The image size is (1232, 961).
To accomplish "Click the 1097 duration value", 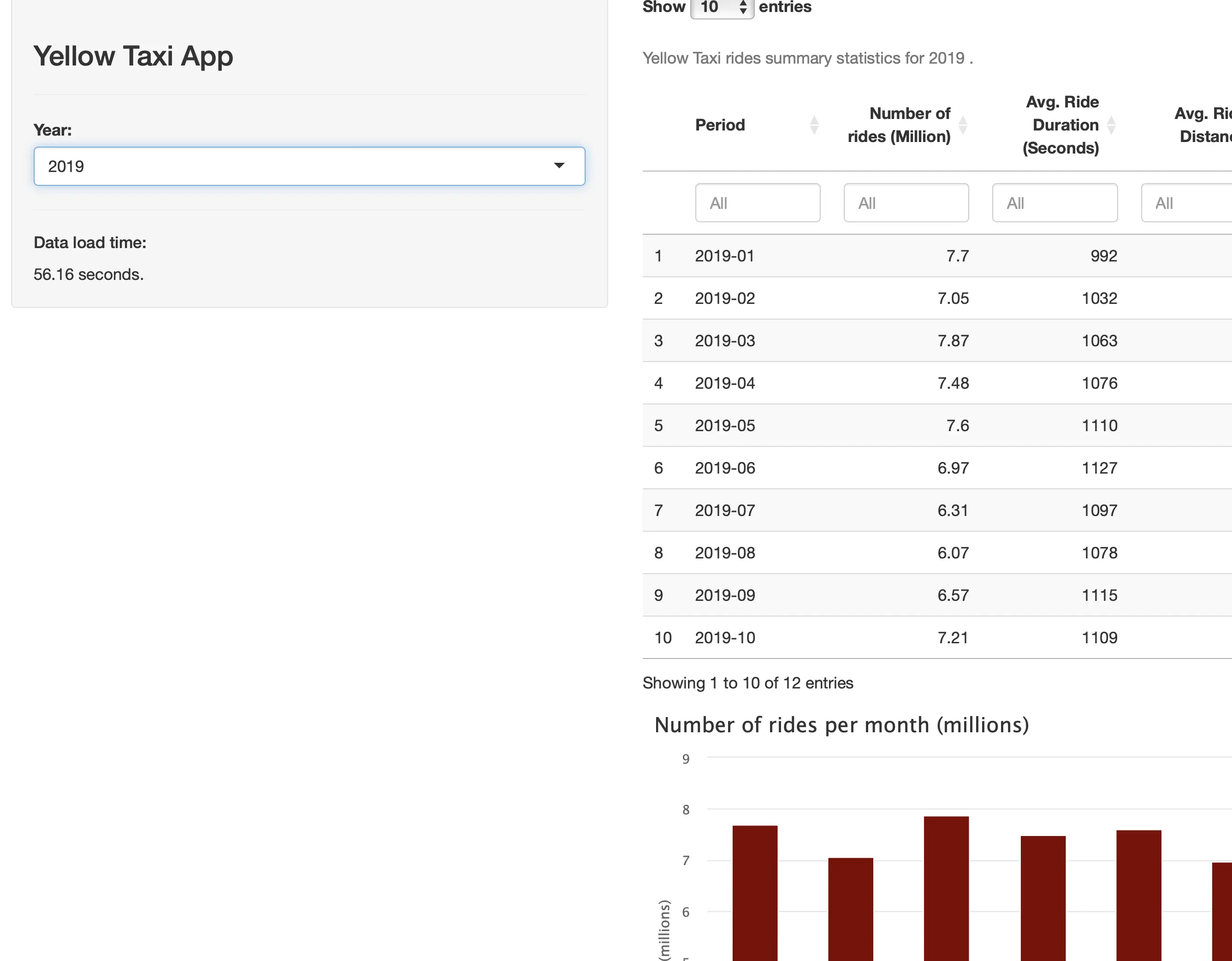I will click(1099, 510).
